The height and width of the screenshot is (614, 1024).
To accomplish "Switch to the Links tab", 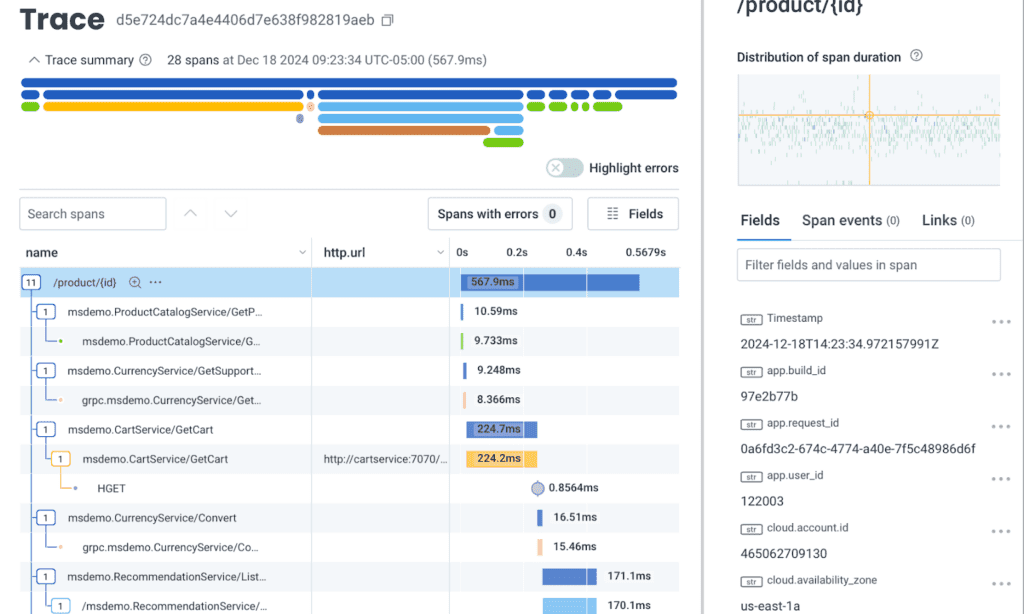I will (x=947, y=220).
